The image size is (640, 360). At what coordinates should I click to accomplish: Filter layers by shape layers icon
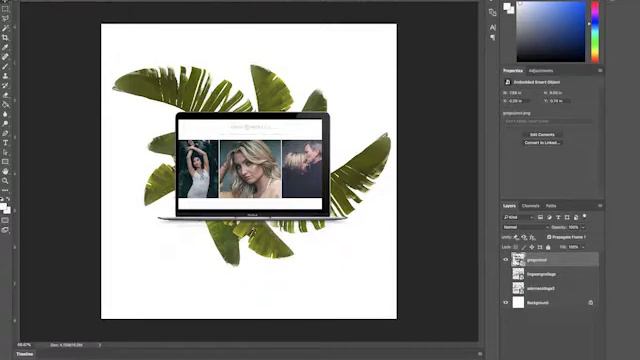(567, 217)
